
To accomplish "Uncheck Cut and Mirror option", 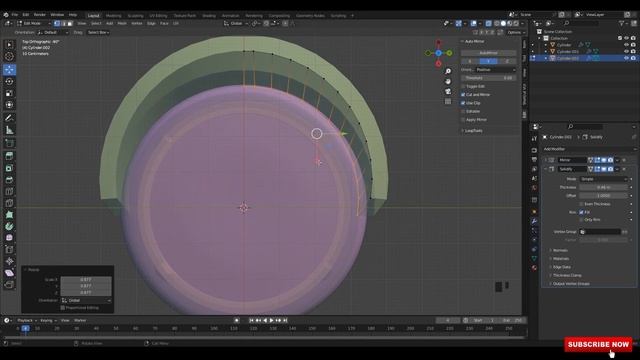I will 463,95.
